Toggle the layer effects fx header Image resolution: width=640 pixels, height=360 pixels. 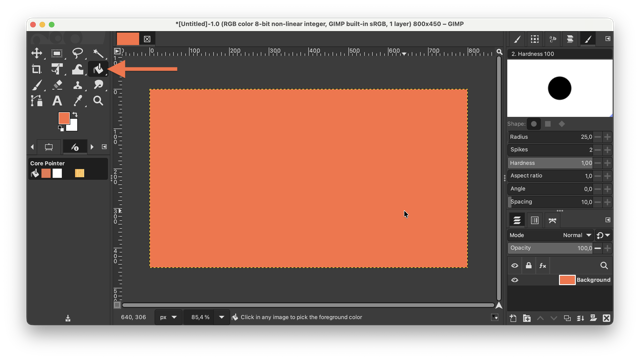(542, 266)
